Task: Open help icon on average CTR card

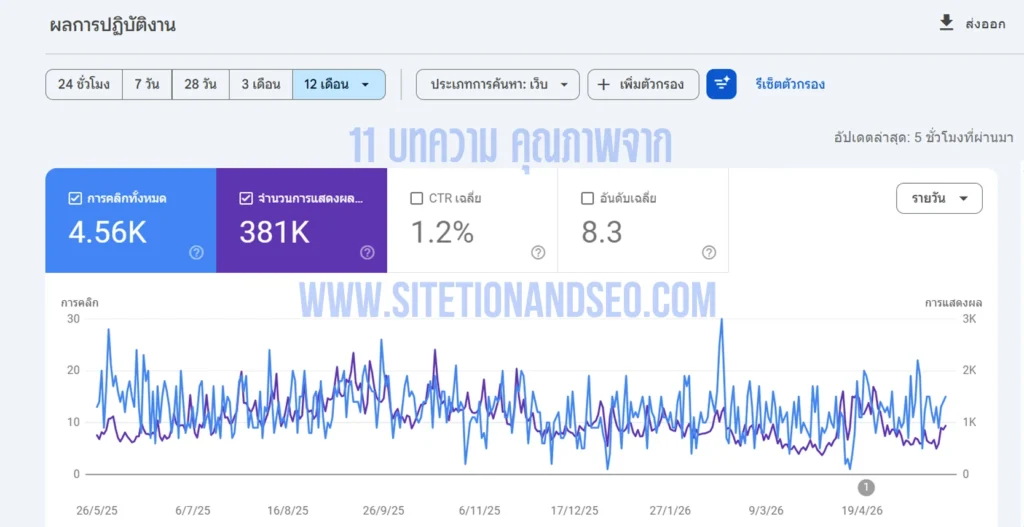Action: (x=537, y=253)
